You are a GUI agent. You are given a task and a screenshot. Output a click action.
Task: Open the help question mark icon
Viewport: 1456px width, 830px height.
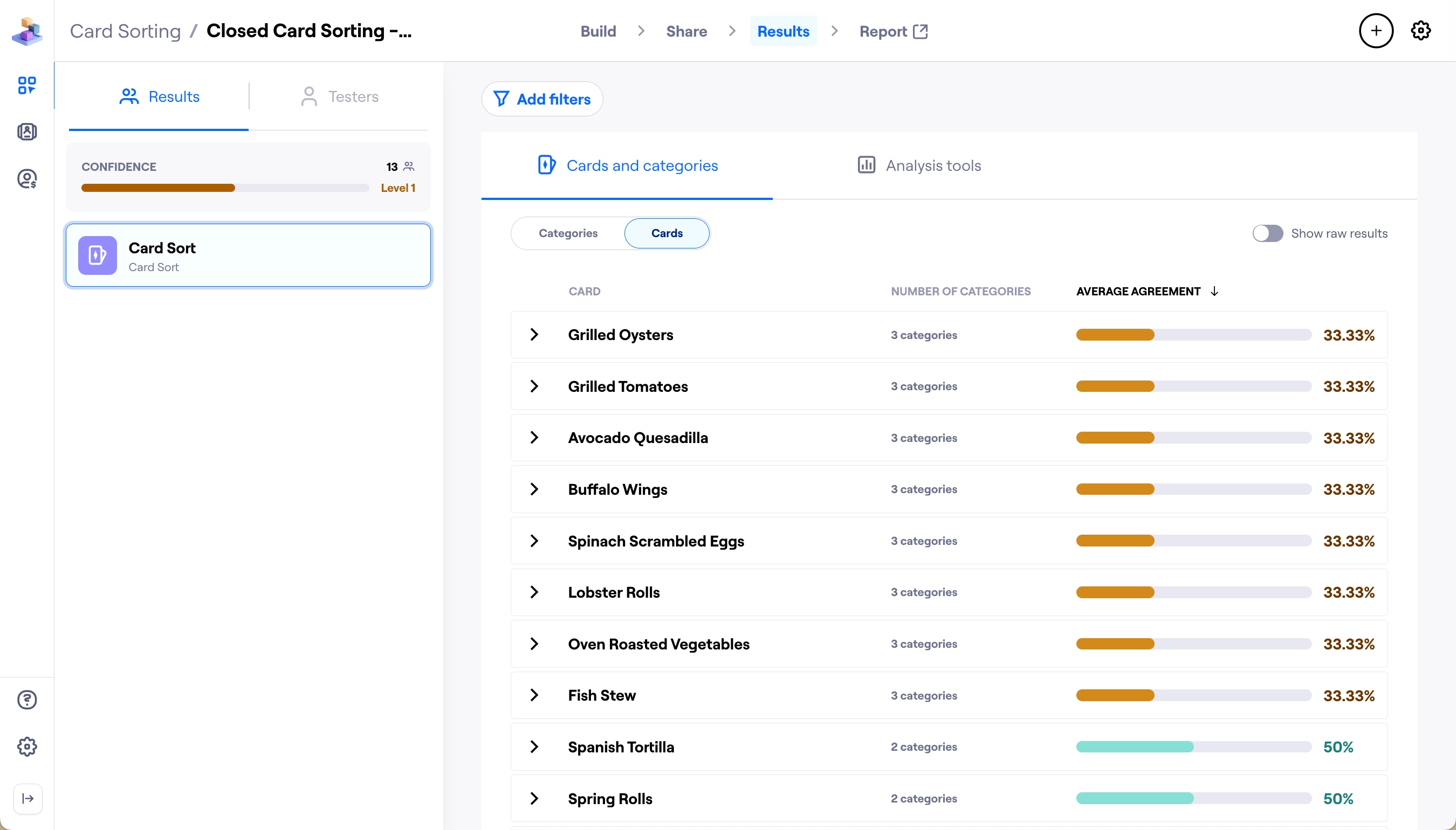point(27,700)
